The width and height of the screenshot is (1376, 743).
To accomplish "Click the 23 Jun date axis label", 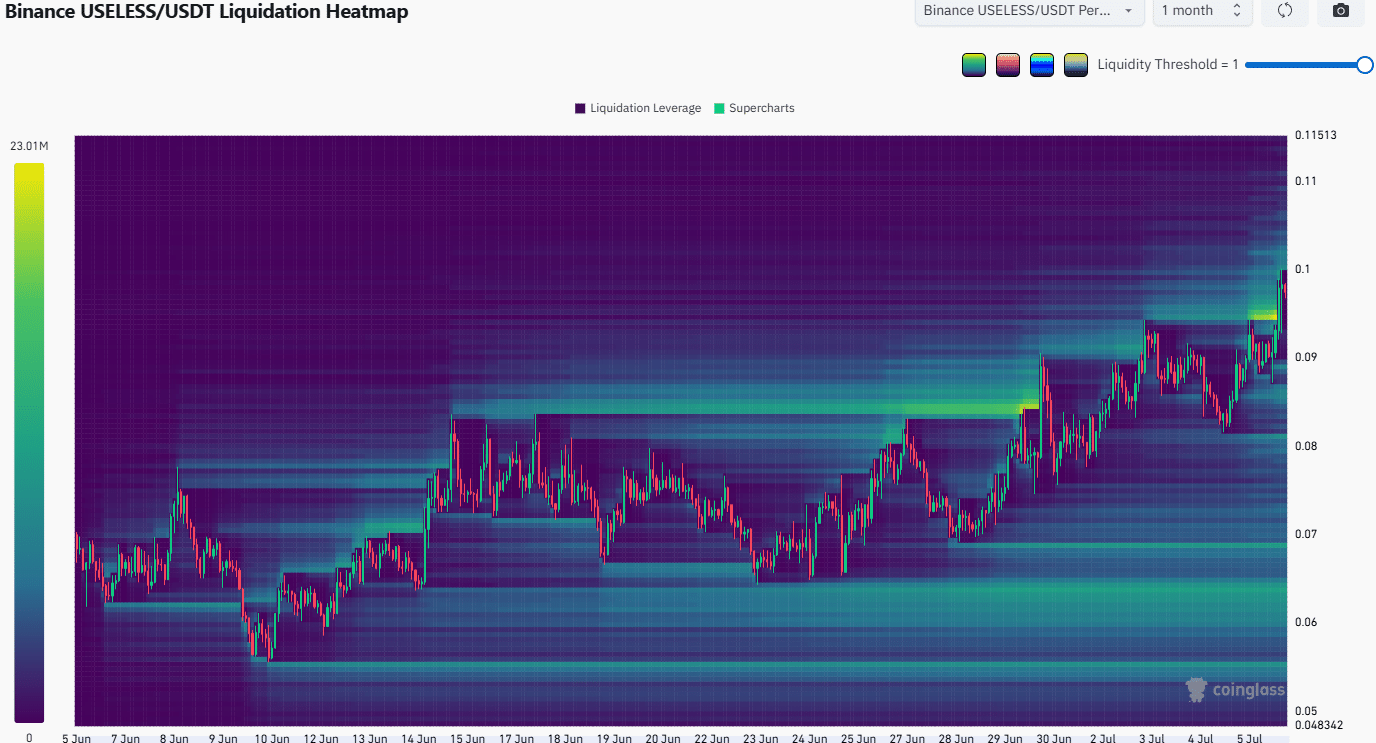I will pyautogui.click(x=762, y=739).
